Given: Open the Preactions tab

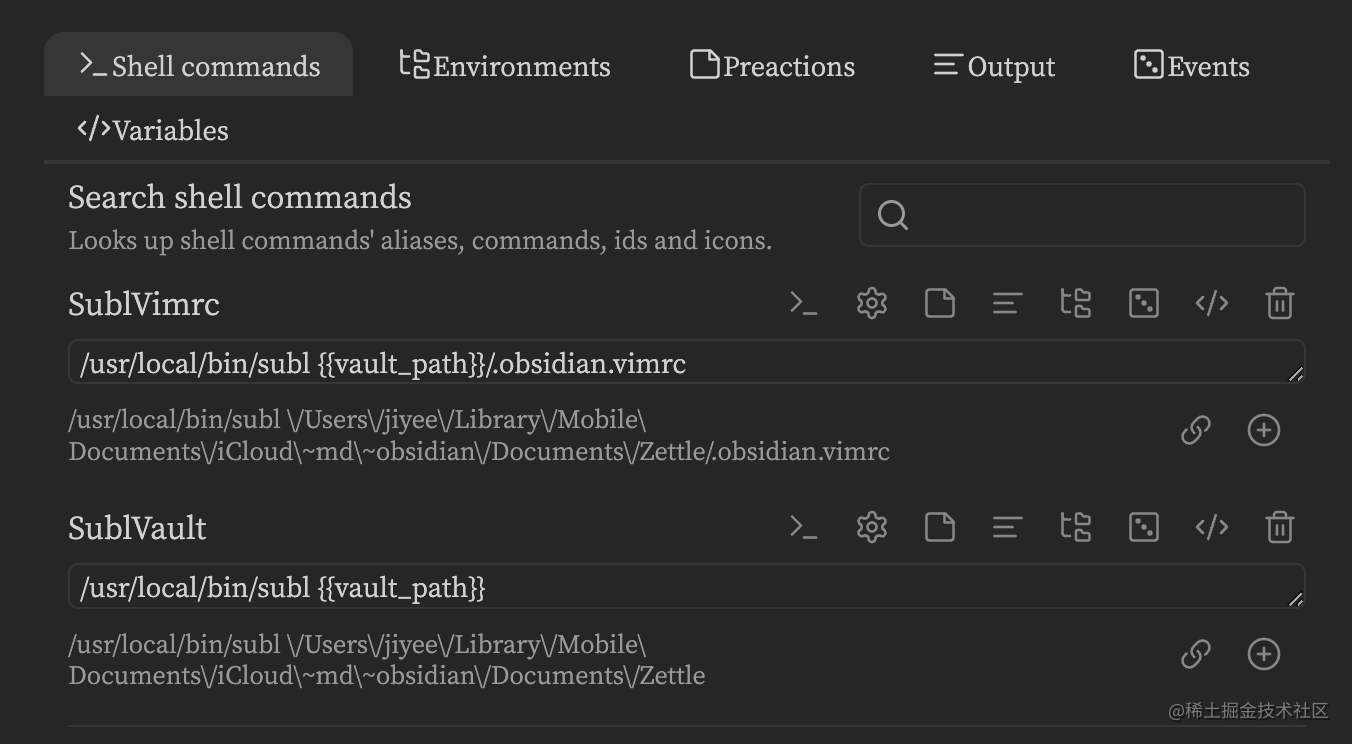Looking at the screenshot, I should click(772, 66).
